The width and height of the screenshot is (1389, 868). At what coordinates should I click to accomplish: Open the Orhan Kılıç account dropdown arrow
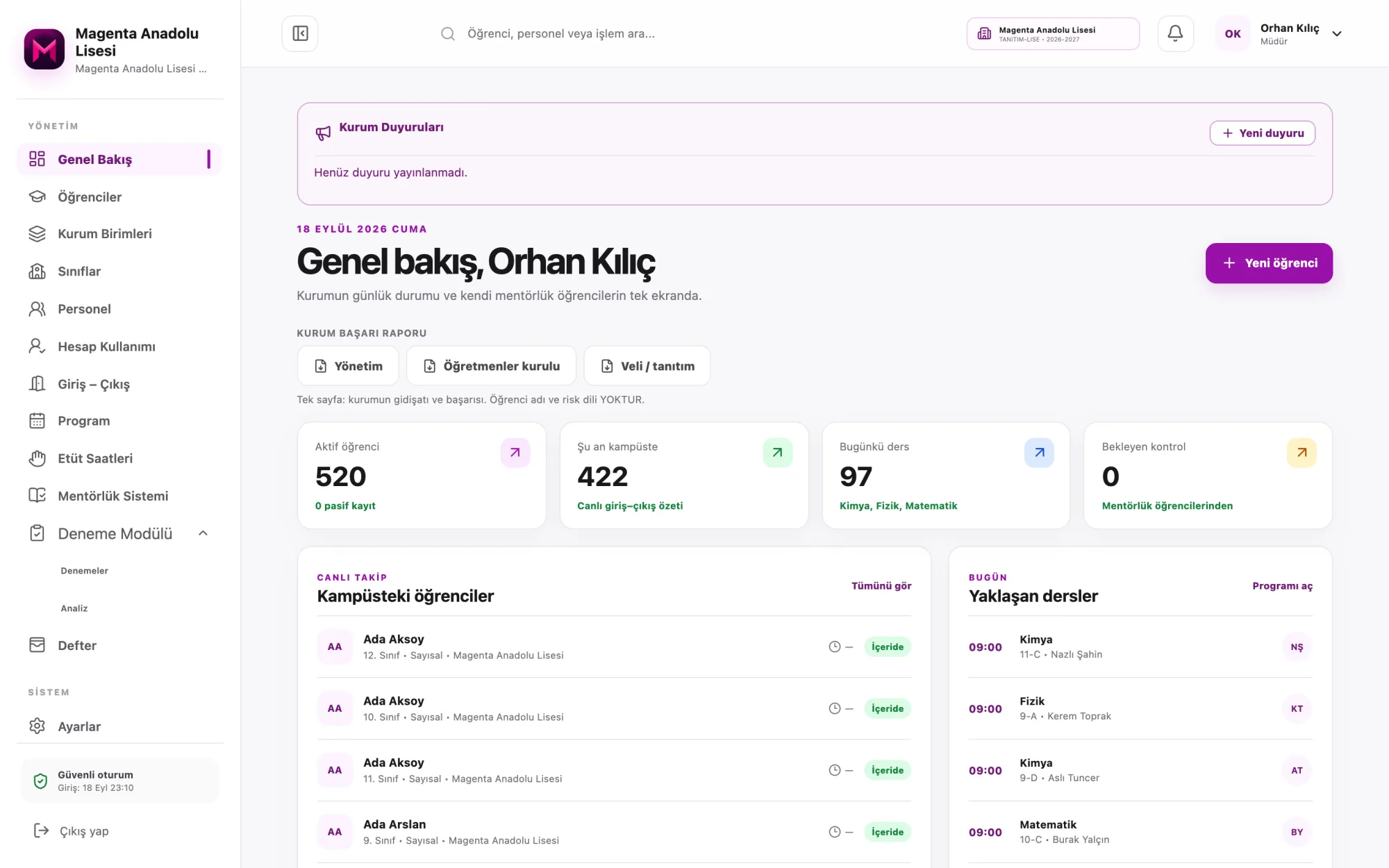coord(1337,33)
